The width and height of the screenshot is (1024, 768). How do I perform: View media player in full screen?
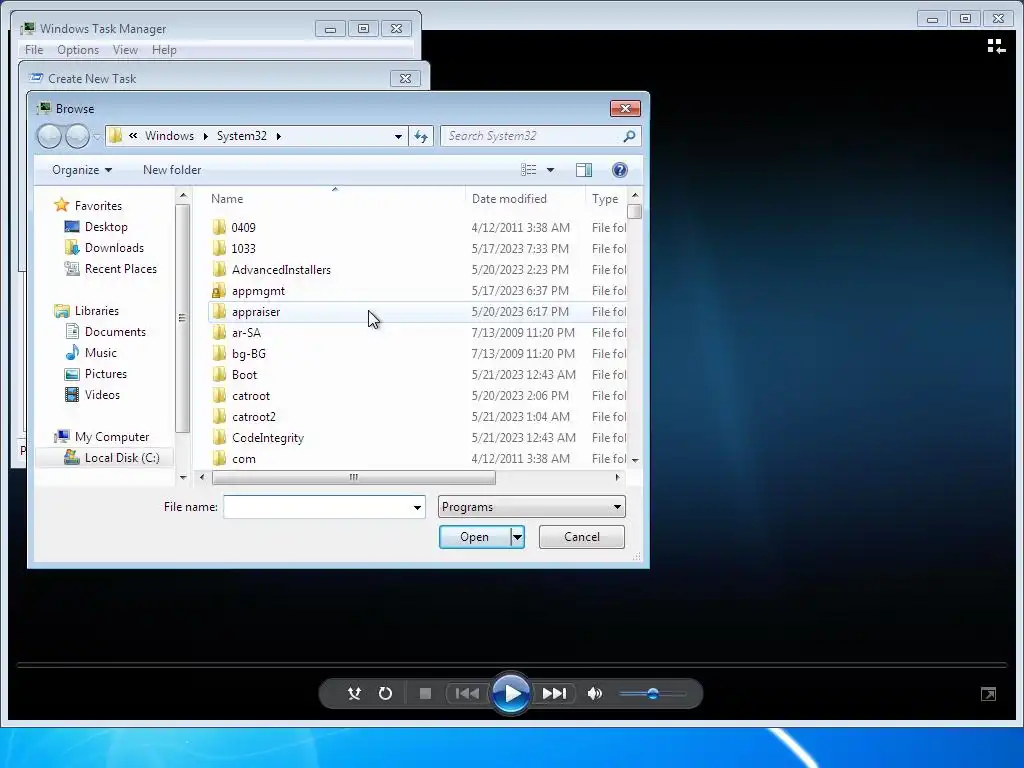coord(988,694)
